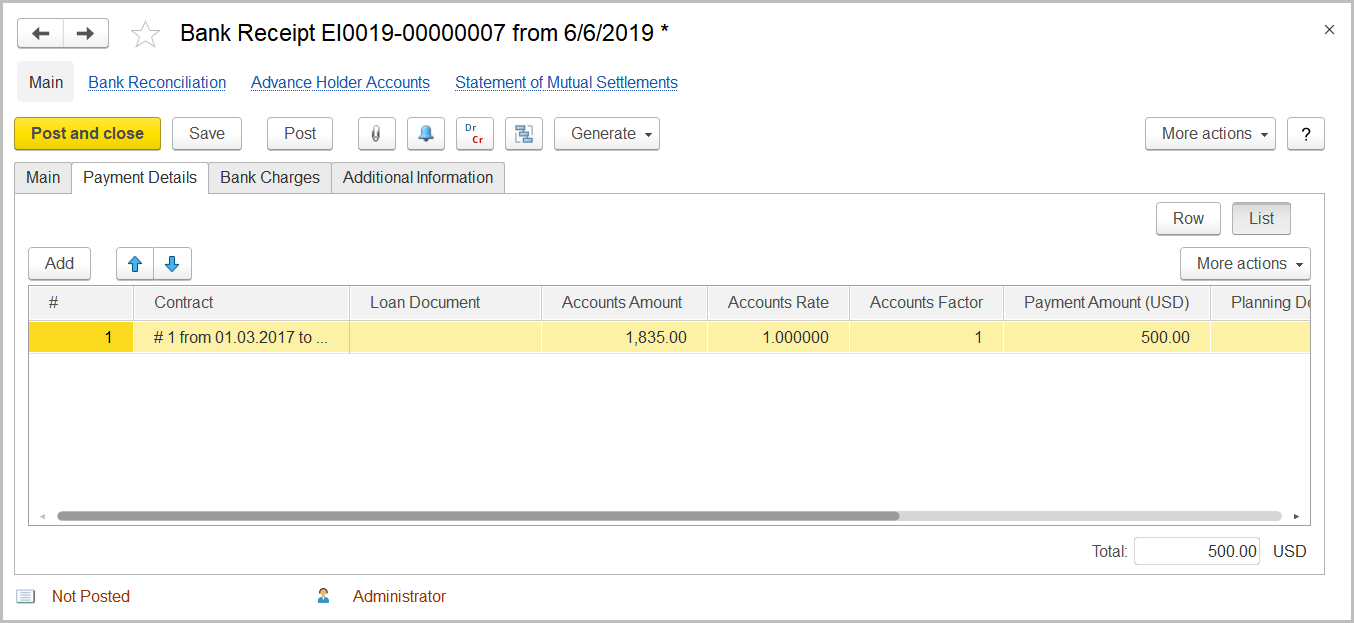Move row up with blue up arrow

[135, 264]
